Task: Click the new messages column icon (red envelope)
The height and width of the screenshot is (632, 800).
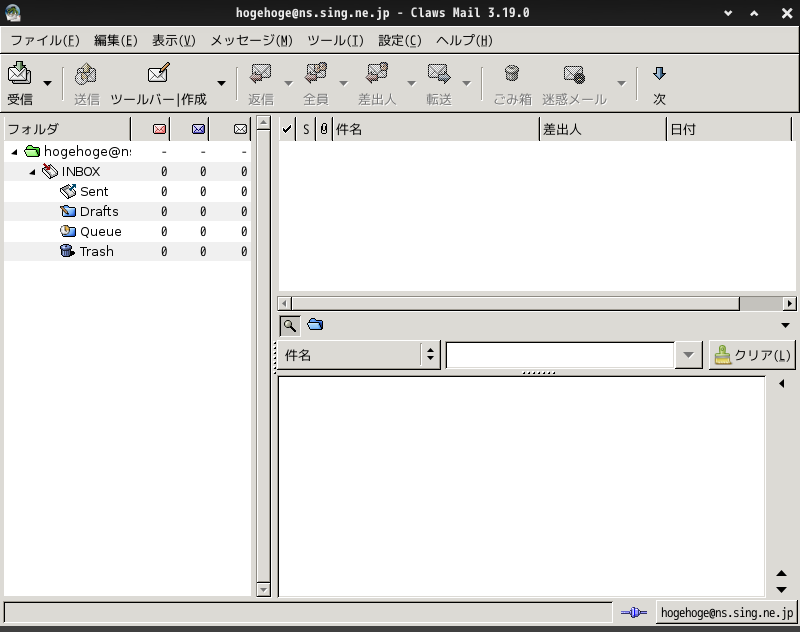Action: pyautogui.click(x=159, y=129)
